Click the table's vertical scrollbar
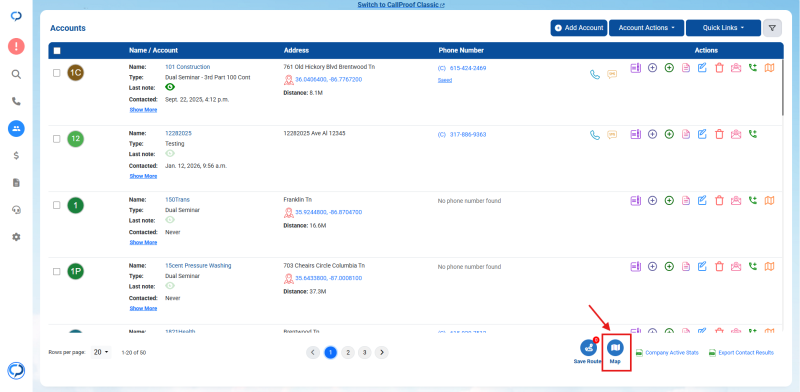The width and height of the screenshot is (800, 392). click(x=782, y=87)
